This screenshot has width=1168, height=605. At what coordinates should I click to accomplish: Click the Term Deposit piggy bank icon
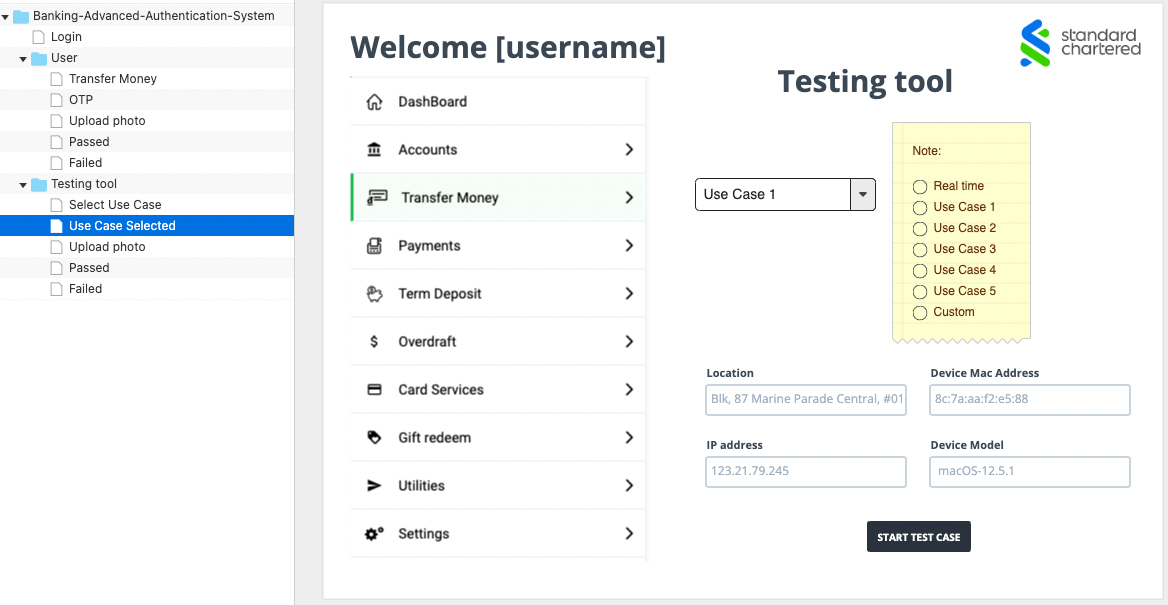374,293
